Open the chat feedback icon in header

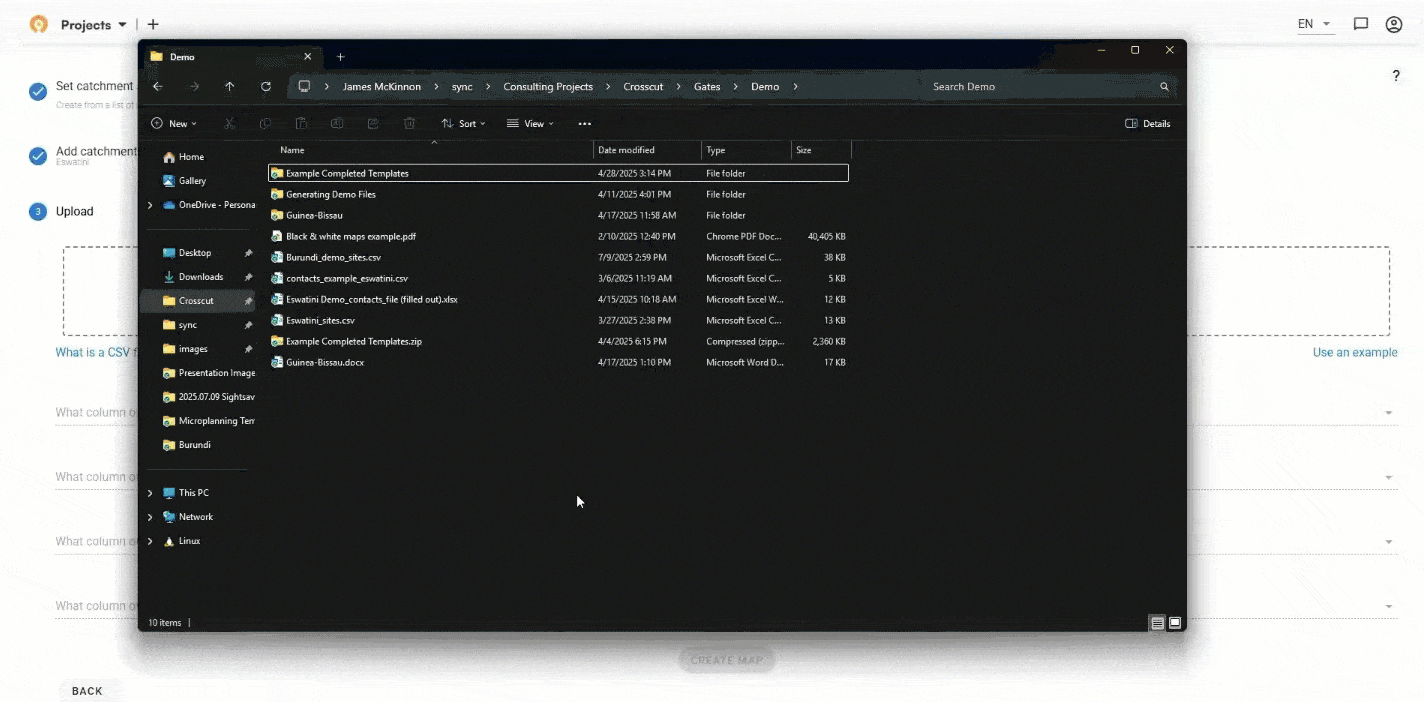coord(1361,24)
